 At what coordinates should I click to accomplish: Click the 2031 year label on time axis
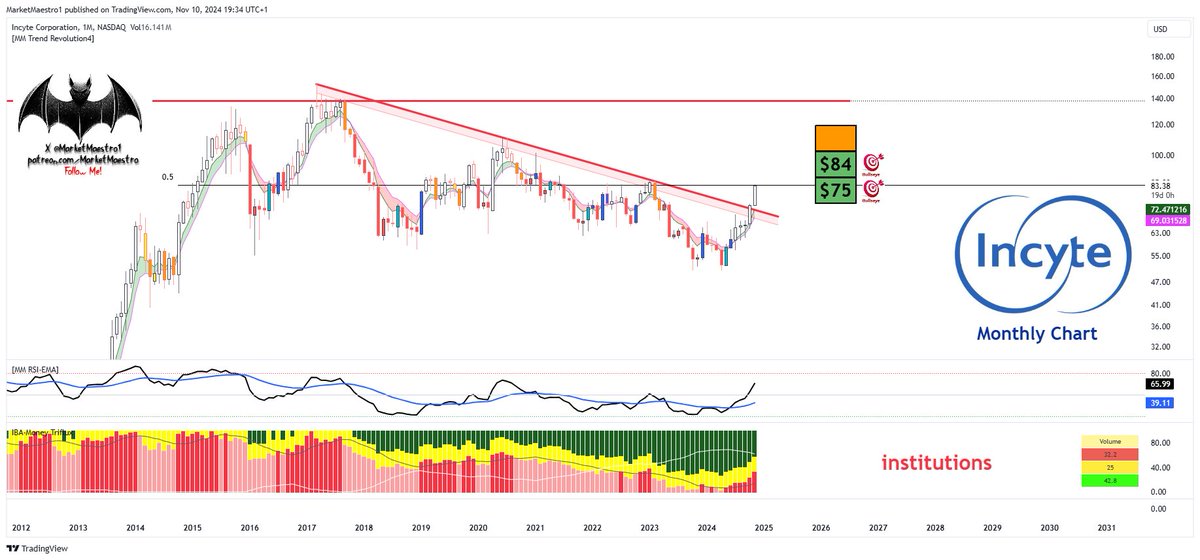point(1107,527)
